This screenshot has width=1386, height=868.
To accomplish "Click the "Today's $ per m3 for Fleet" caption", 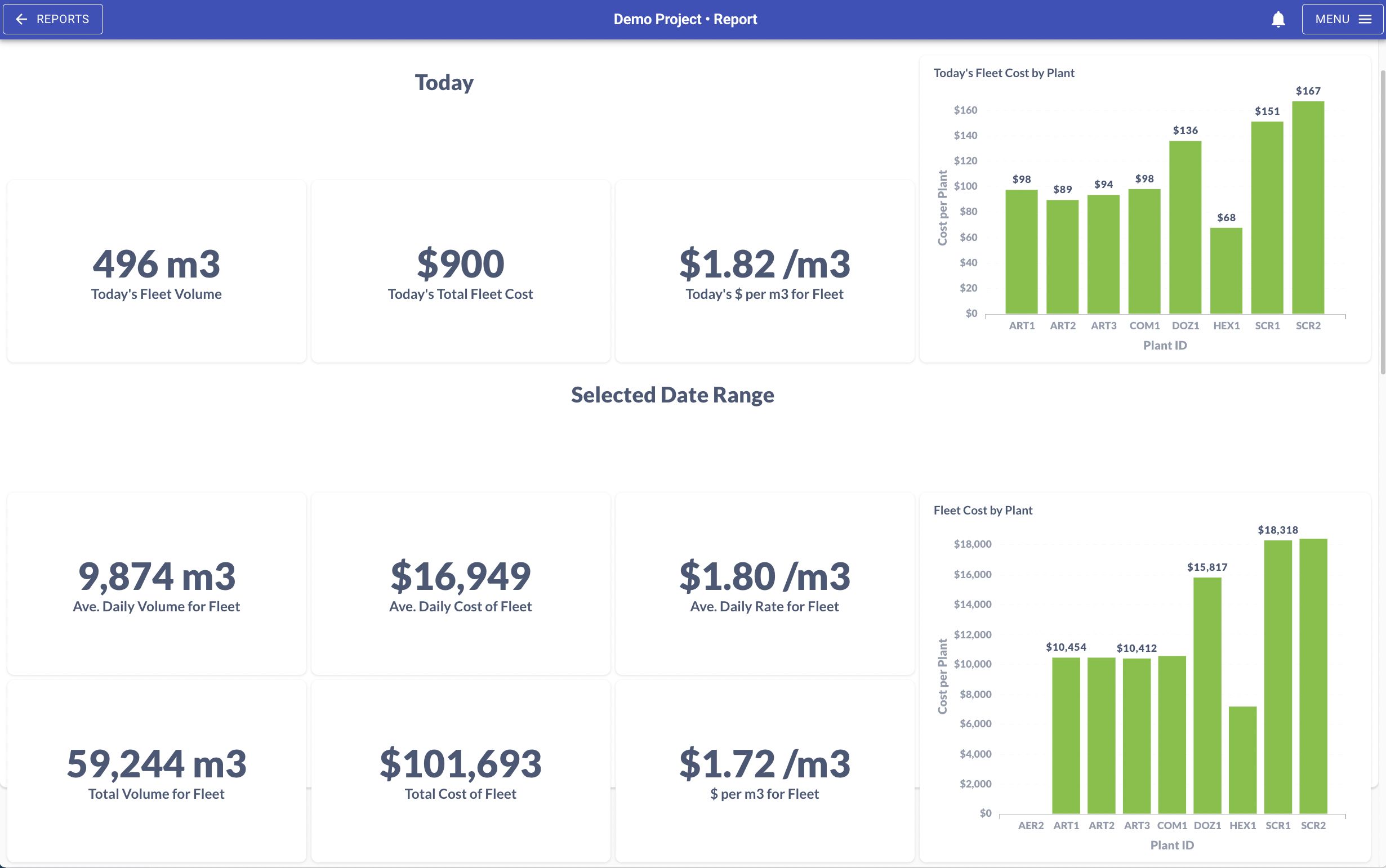I will pos(764,294).
